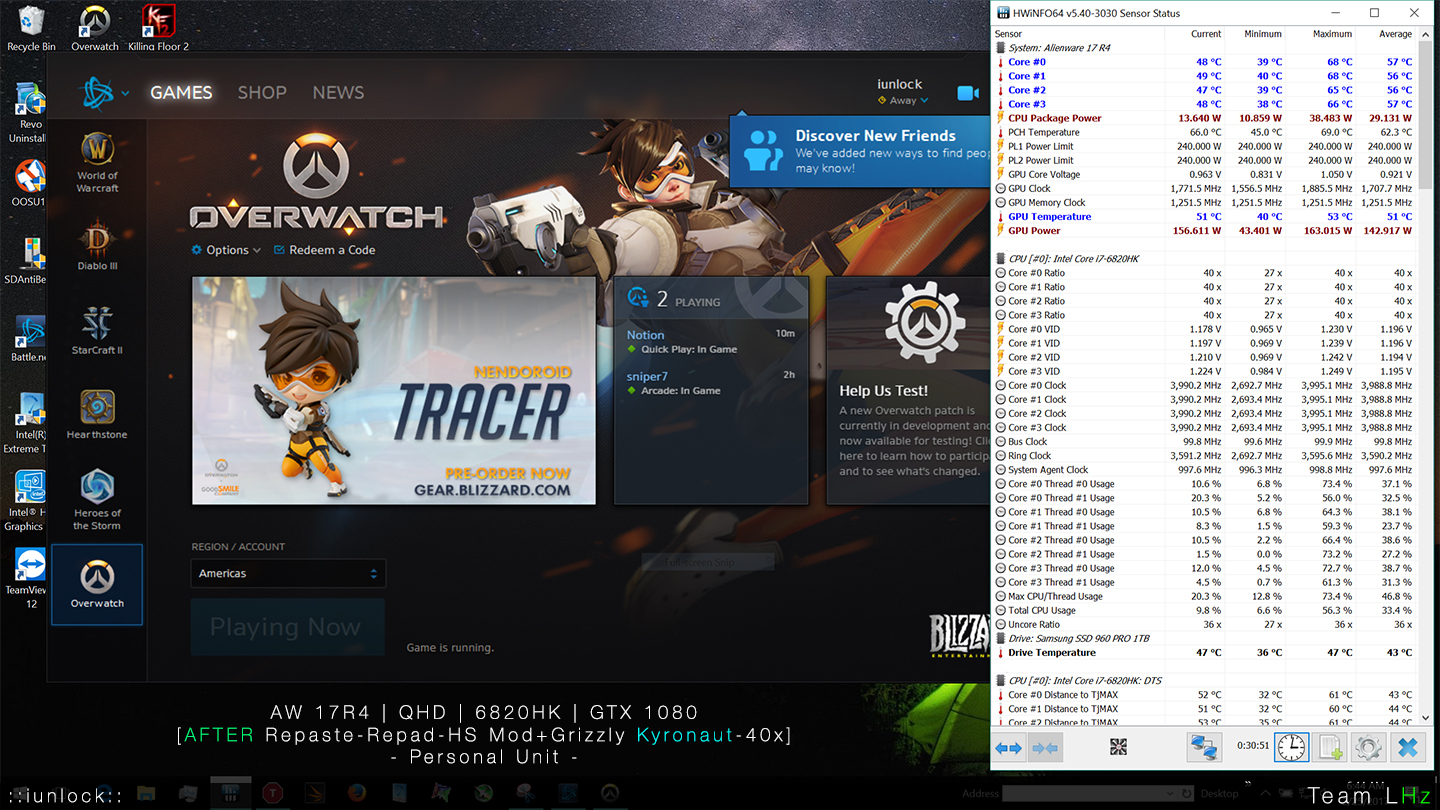
Task: Click the Redeem a Code link
Action: (324, 250)
